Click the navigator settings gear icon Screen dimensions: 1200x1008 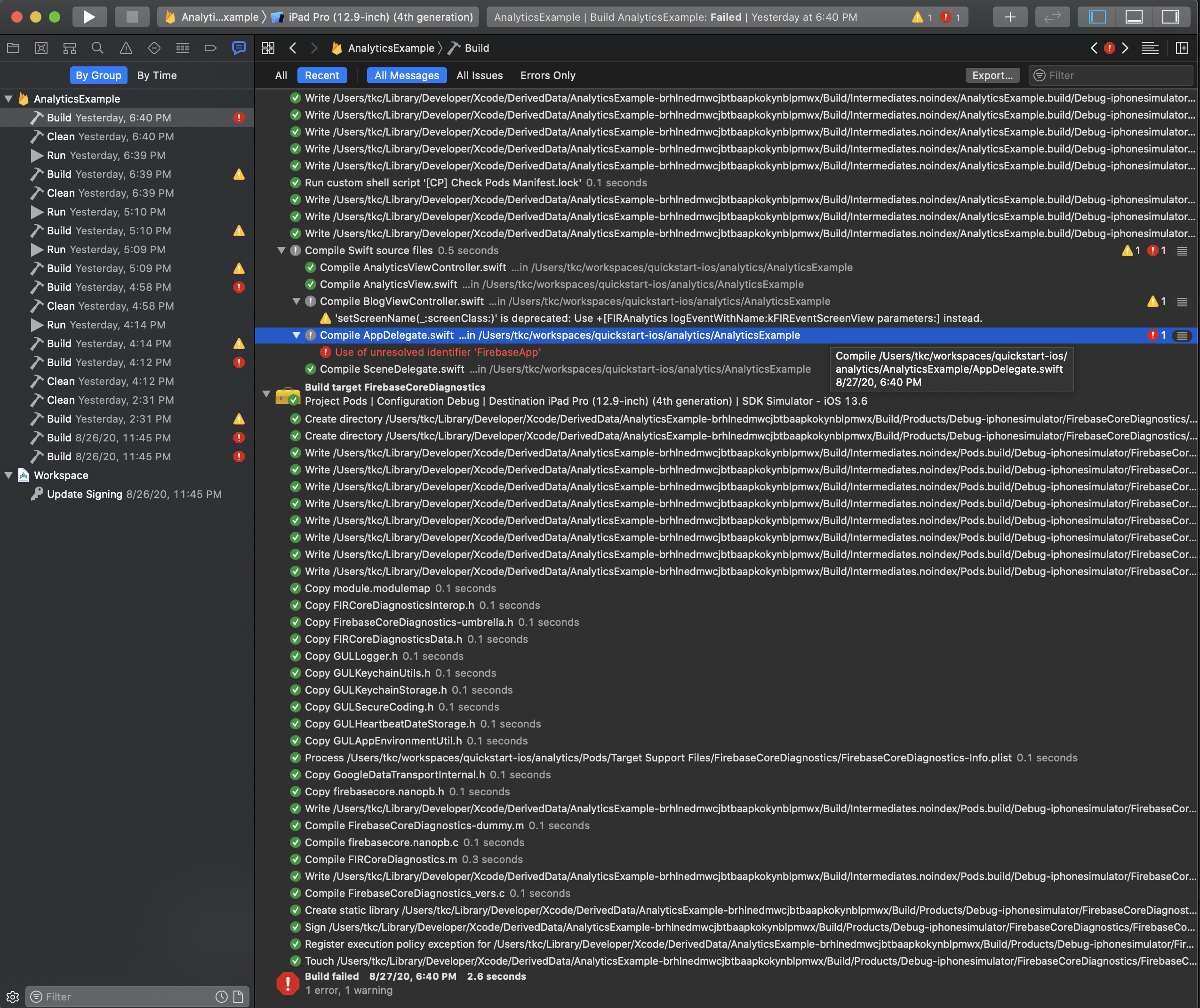13,997
